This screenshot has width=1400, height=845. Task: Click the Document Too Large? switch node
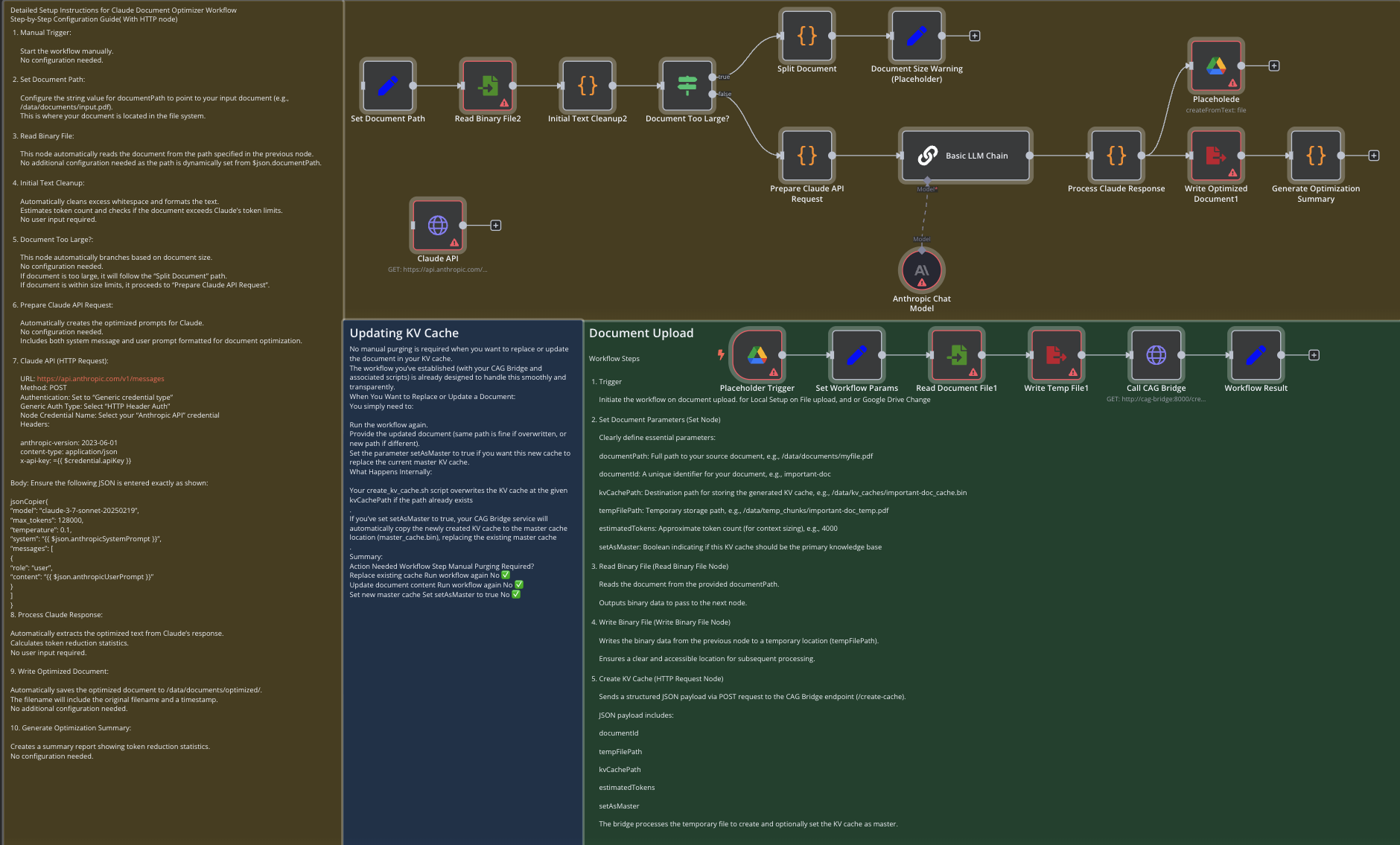click(x=687, y=86)
